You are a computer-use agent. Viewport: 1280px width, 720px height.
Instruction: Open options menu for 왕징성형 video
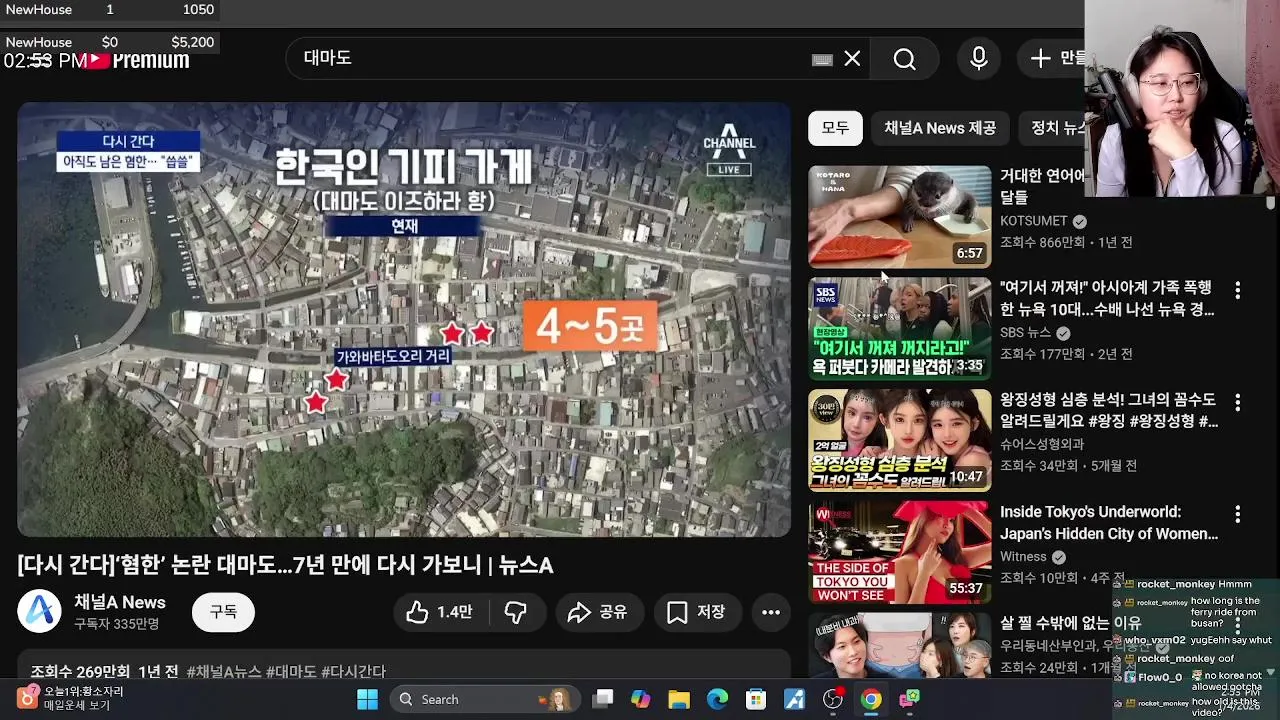[1238, 402]
